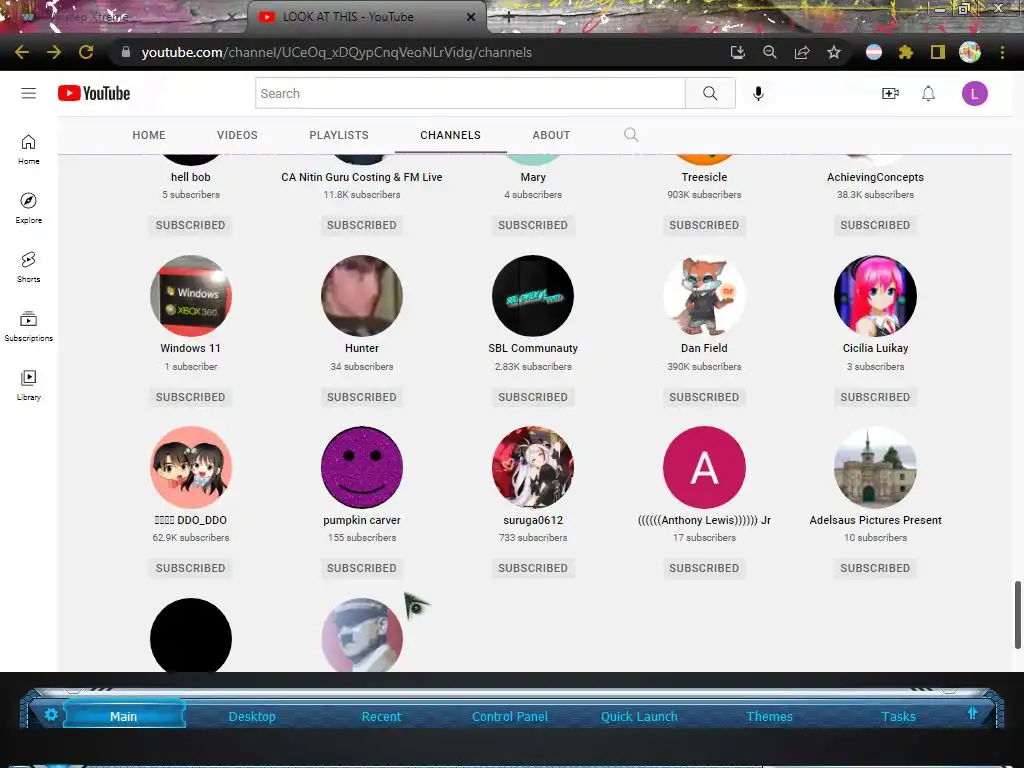The width and height of the screenshot is (1024, 768).
Task: Go back with browser back arrow
Action: [x=22, y=52]
